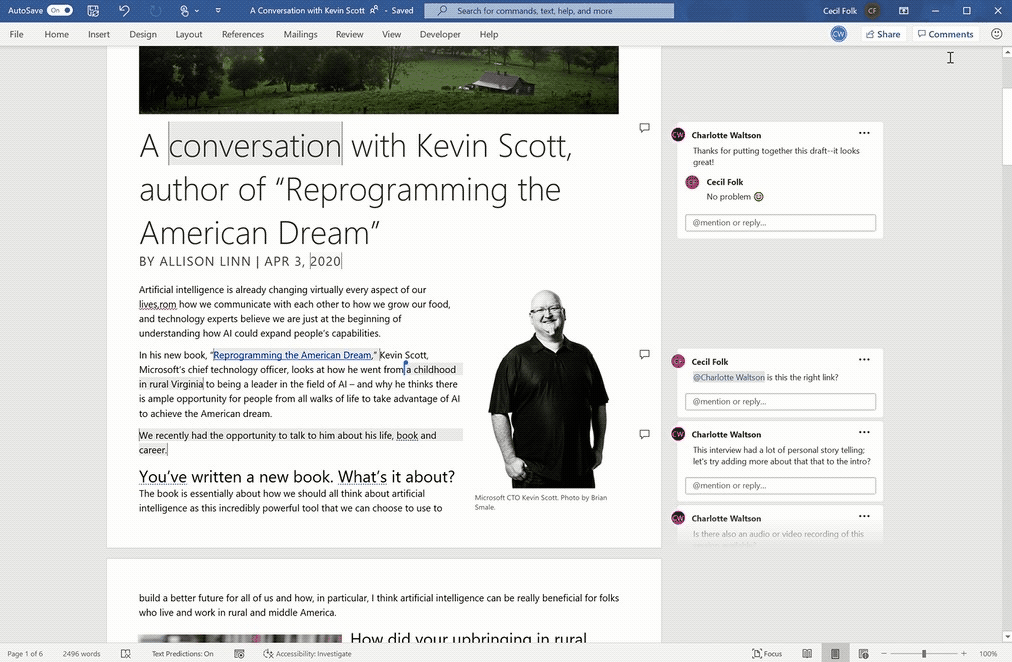This screenshot has height=662, width=1012.
Task: Open 'Reprogramming the American Dream' hyperlink
Action: point(292,355)
